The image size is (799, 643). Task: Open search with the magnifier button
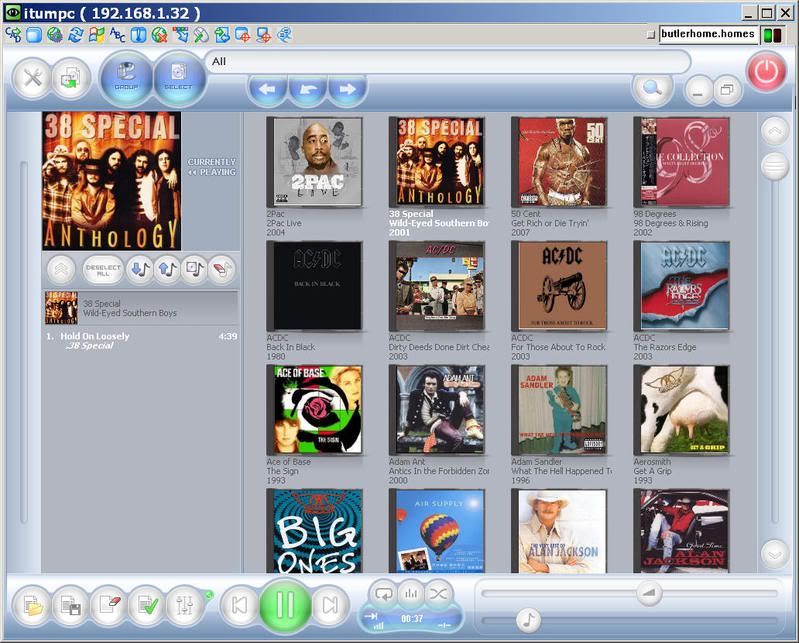[652, 89]
